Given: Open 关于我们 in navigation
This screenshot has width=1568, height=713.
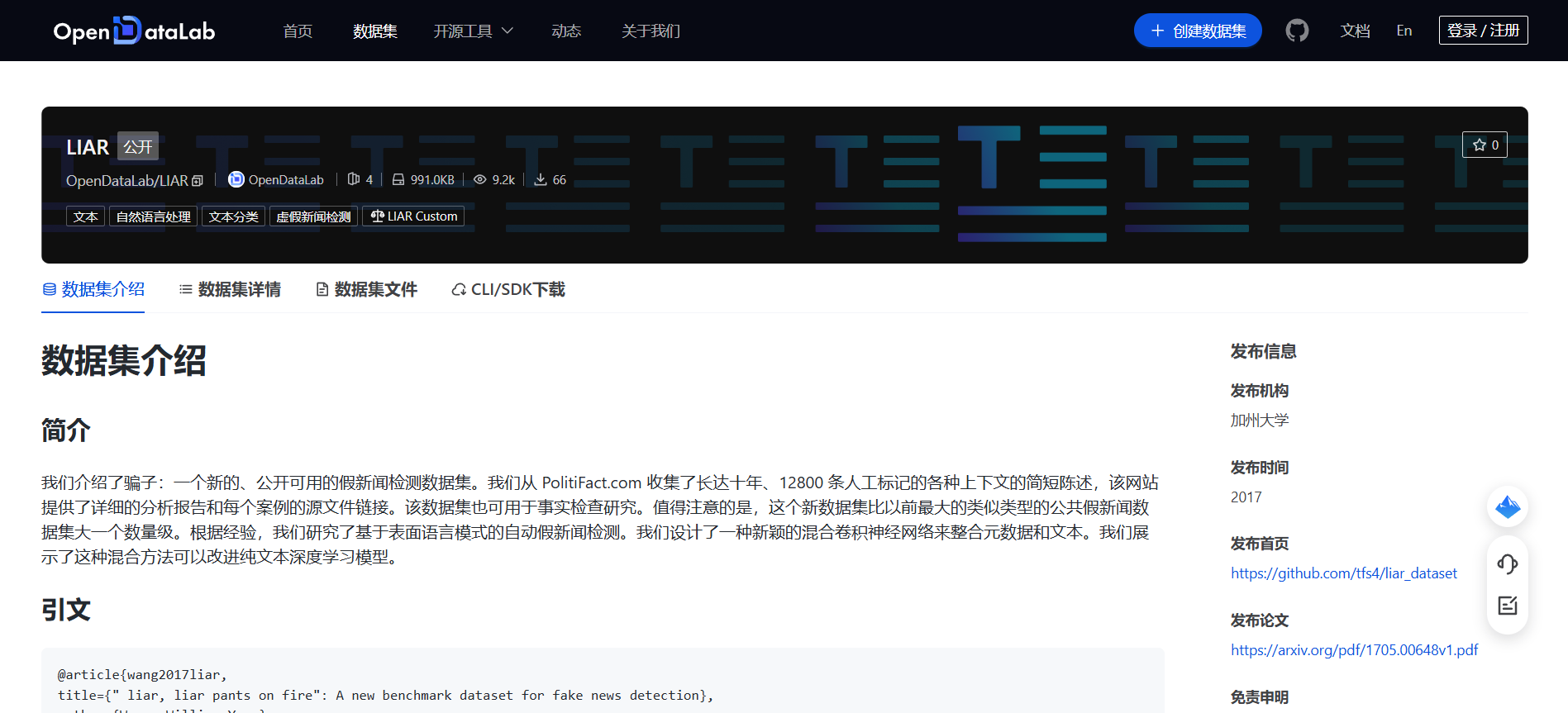Looking at the screenshot, I should [x=651, y=31].
